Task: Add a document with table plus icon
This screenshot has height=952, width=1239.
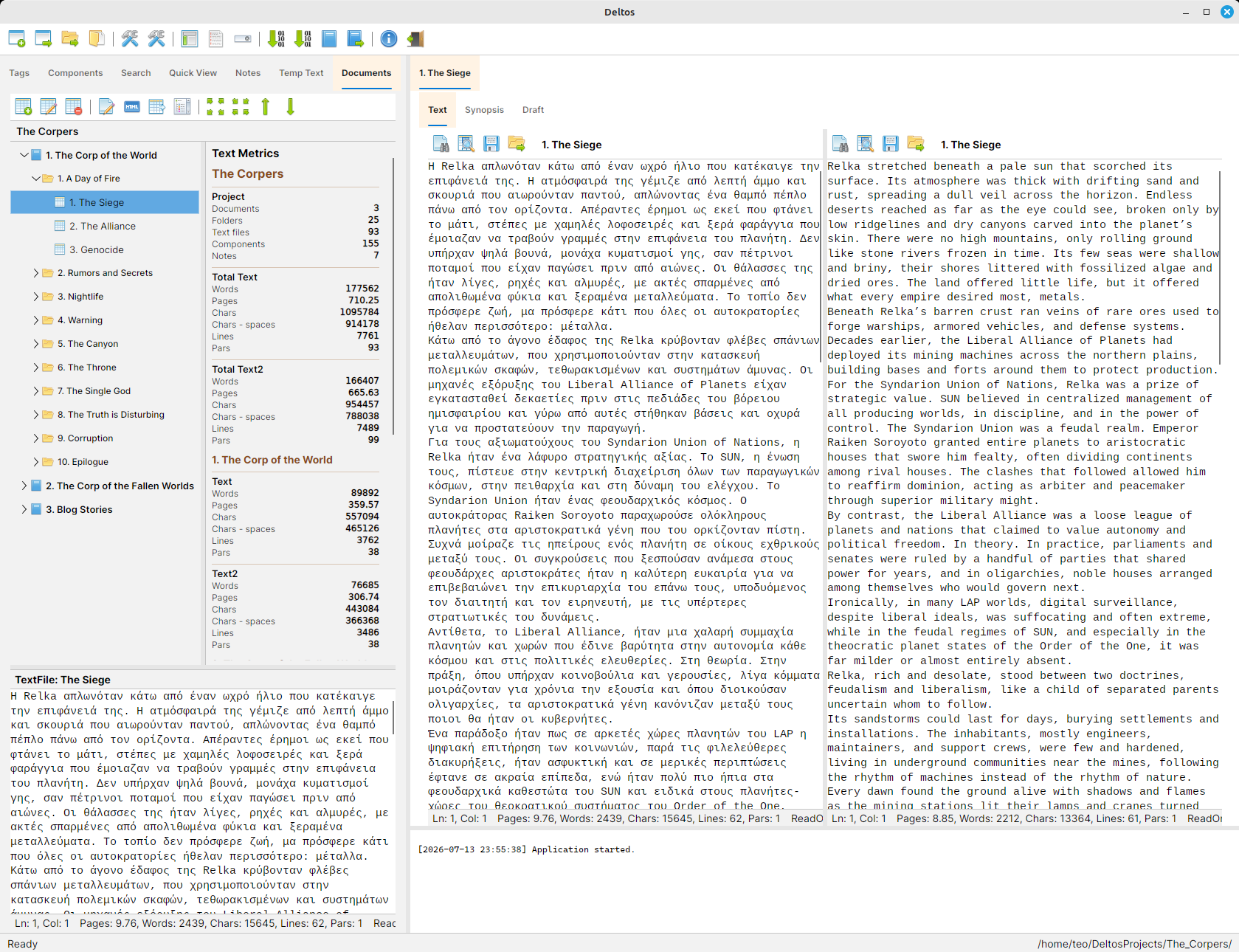Action: (24, 107)
